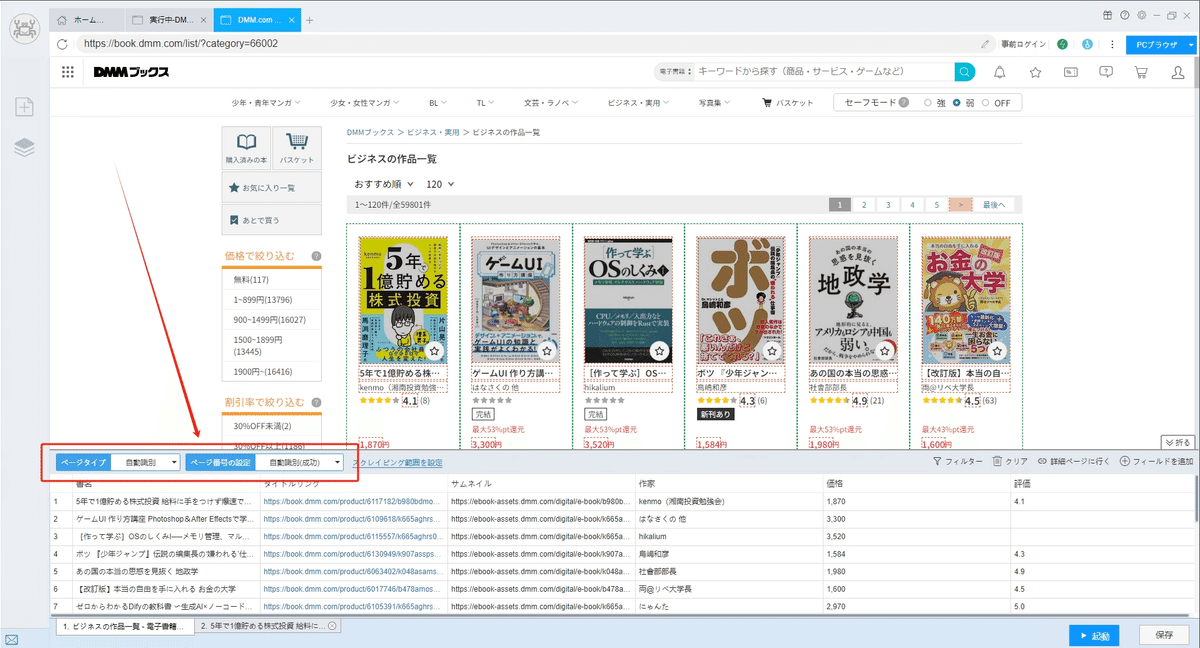Image resolution: width=1200 pixels, height=648 pixels.
Task: Click the 最後へ last page link
Action: [x=993, y=204]
